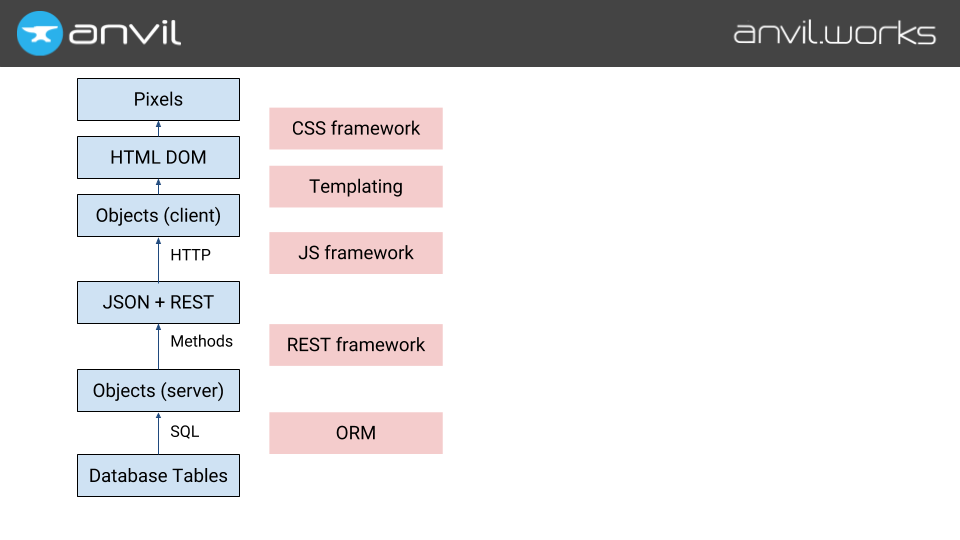Click the HTTP arrow label
The height and width of the screenshot is (540, 960).
(190, 255)
